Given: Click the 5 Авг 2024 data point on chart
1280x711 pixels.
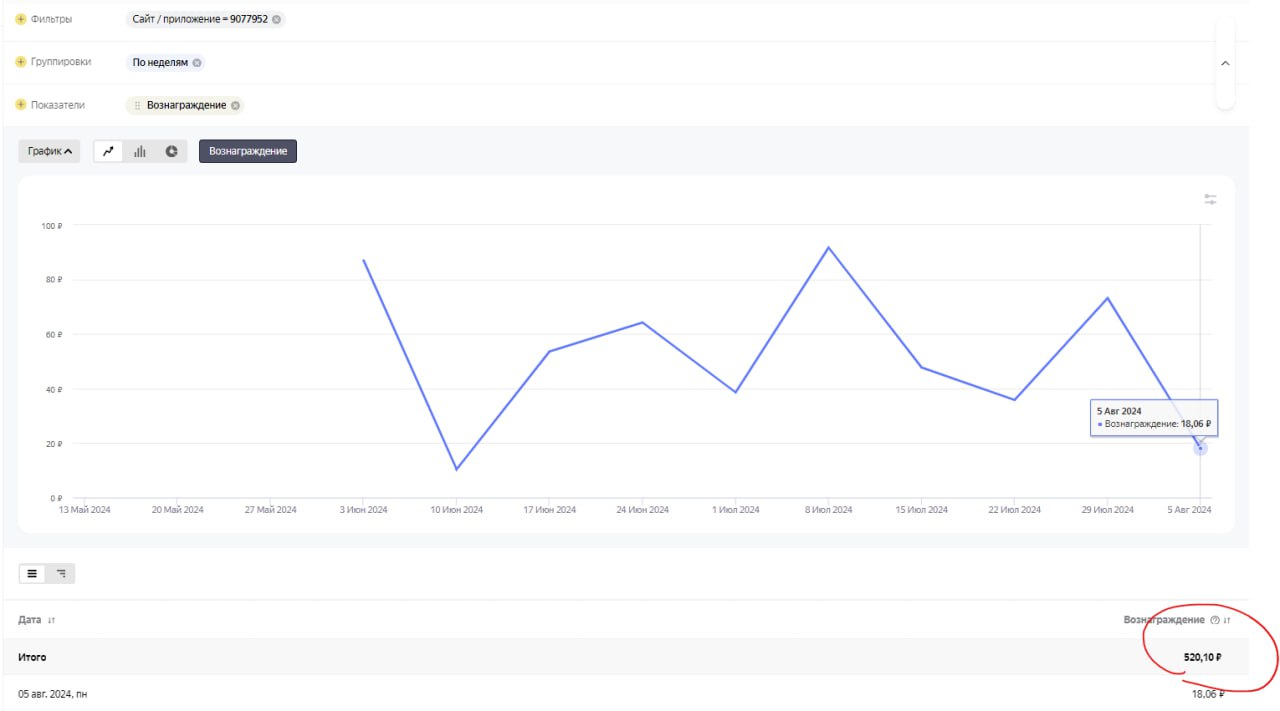Looking at the screenshot, I should pos(1200,448).
